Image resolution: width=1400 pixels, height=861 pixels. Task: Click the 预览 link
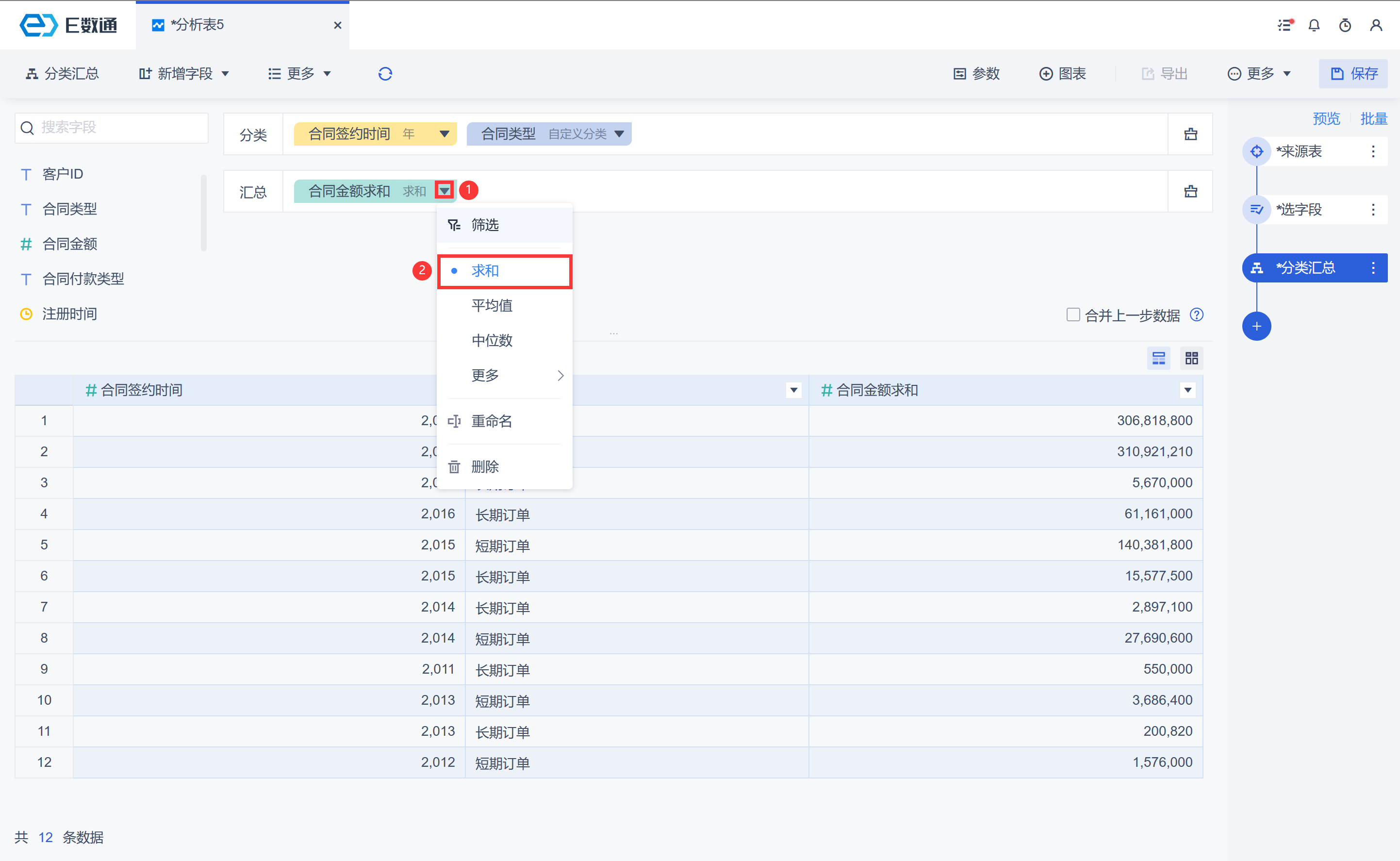click(1327, 119)
